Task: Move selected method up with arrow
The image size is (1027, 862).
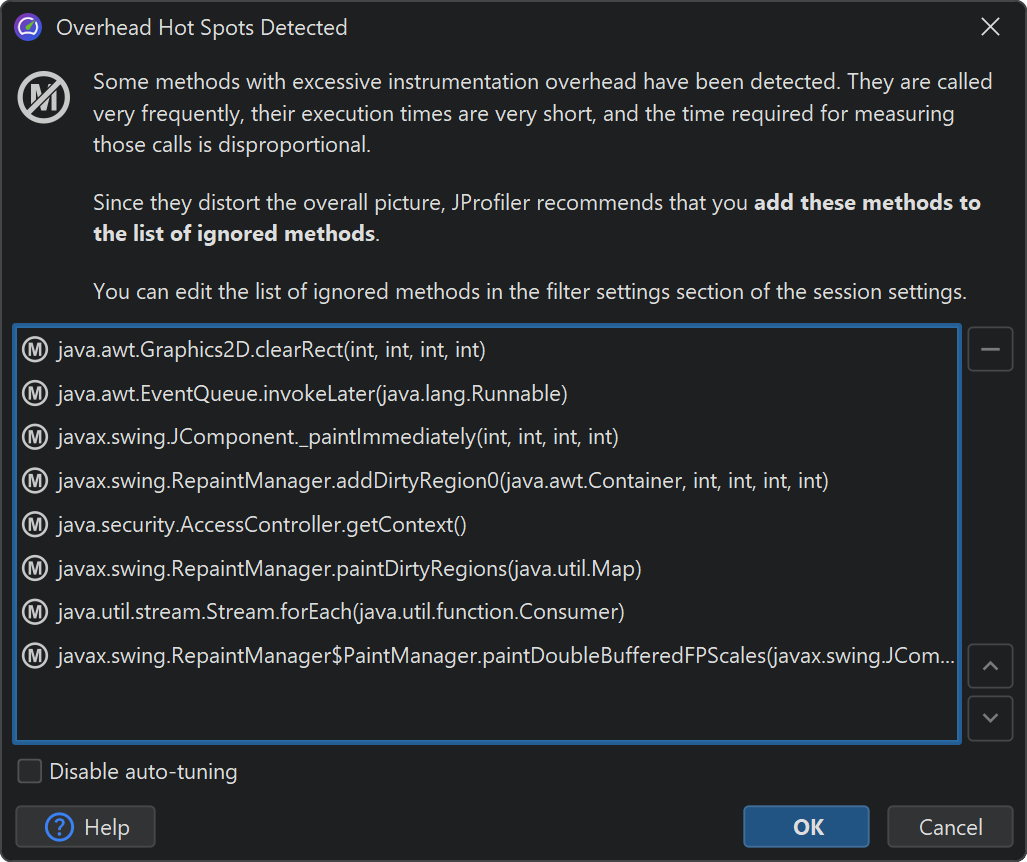Action: click(990, 666)
